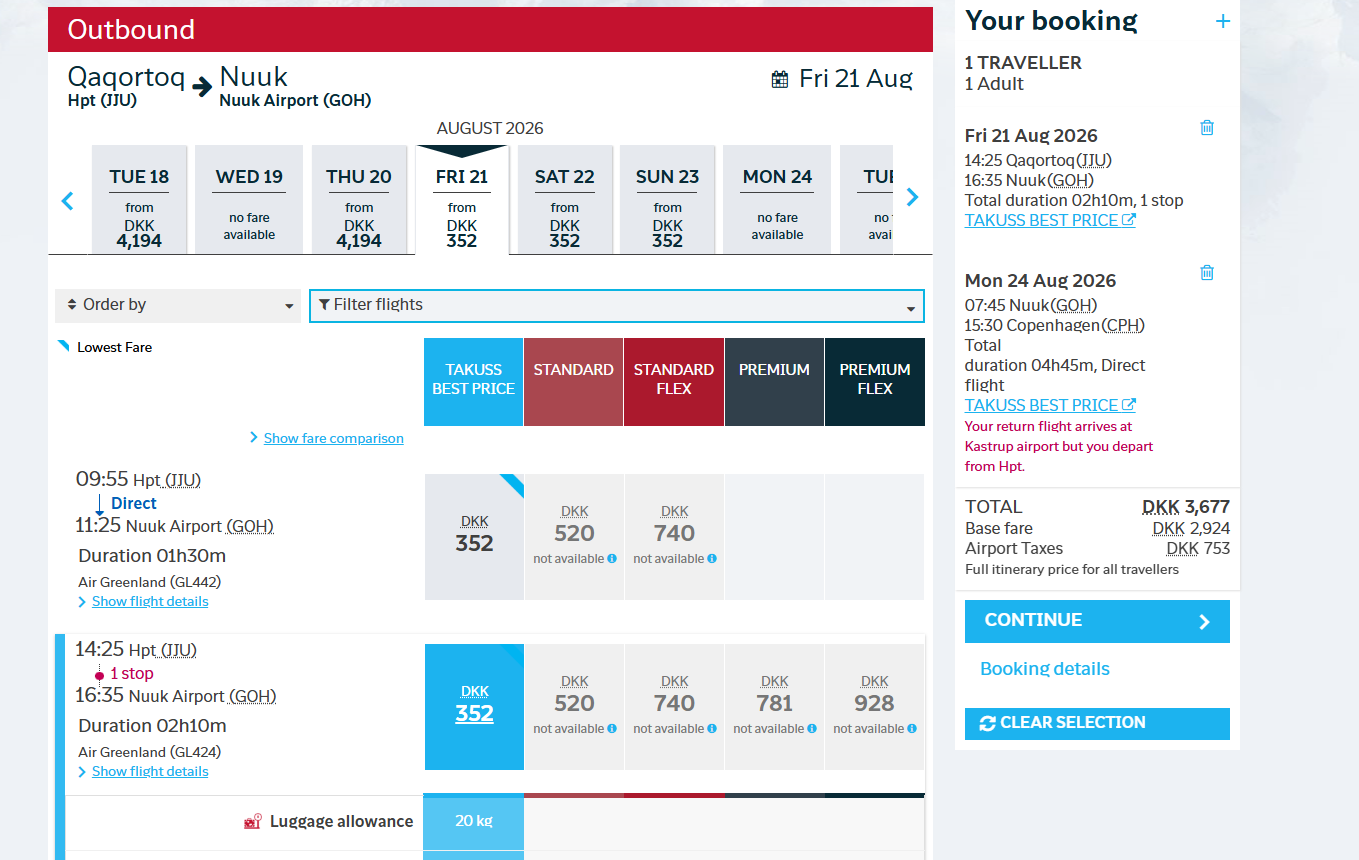Show flight details for GL442
This screenshot has height=860, width=1359.
click(150, 602)
